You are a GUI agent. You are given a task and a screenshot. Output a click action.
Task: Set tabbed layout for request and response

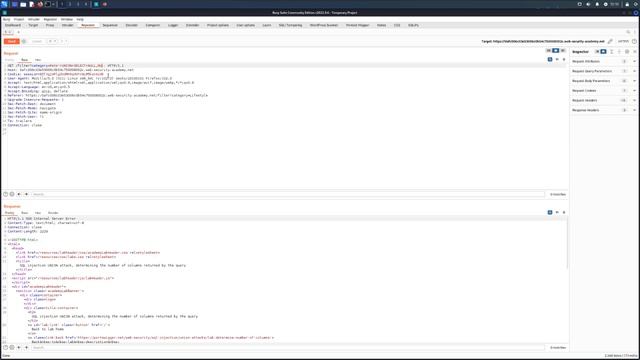(562, 51)
